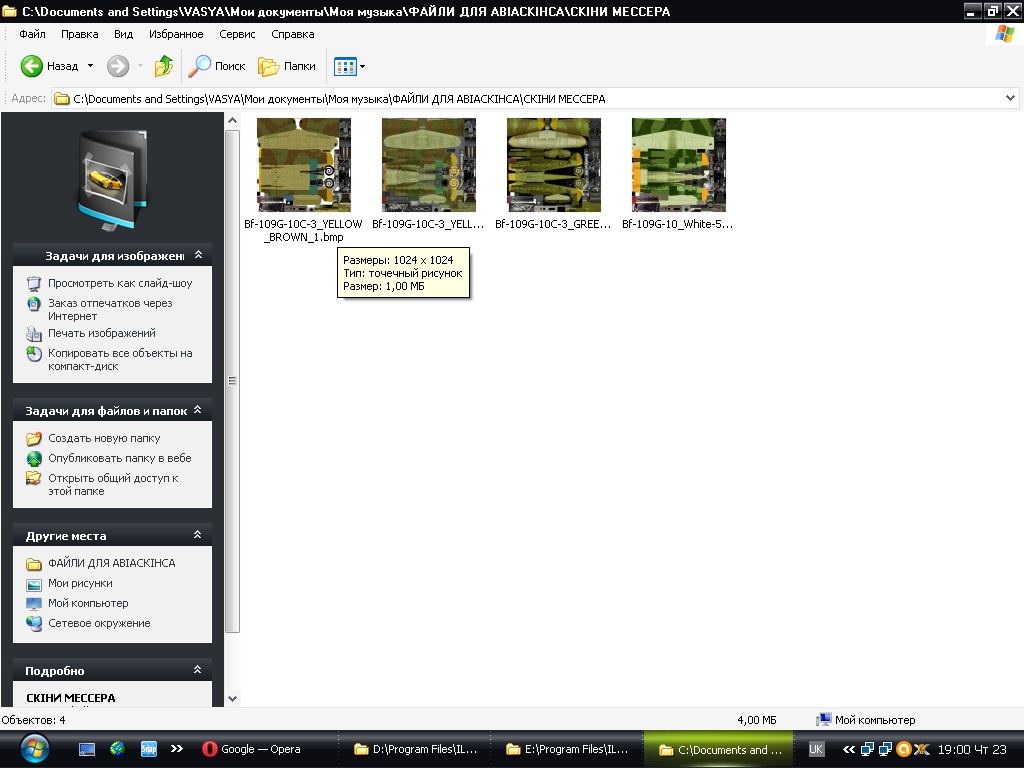The height and width of the screenshot is (768, 1024).
Task: Collapse the Подробно panel
Action: click(197, 670)
